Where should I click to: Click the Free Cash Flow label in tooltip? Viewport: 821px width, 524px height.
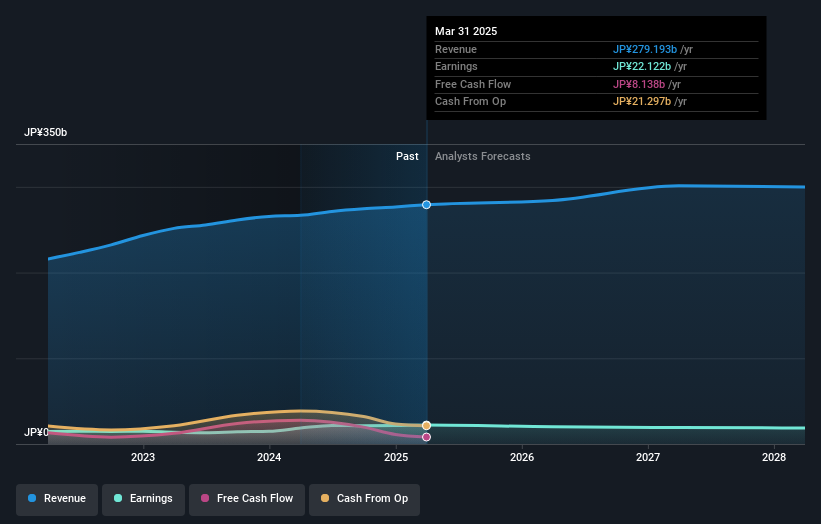[473, 84]
